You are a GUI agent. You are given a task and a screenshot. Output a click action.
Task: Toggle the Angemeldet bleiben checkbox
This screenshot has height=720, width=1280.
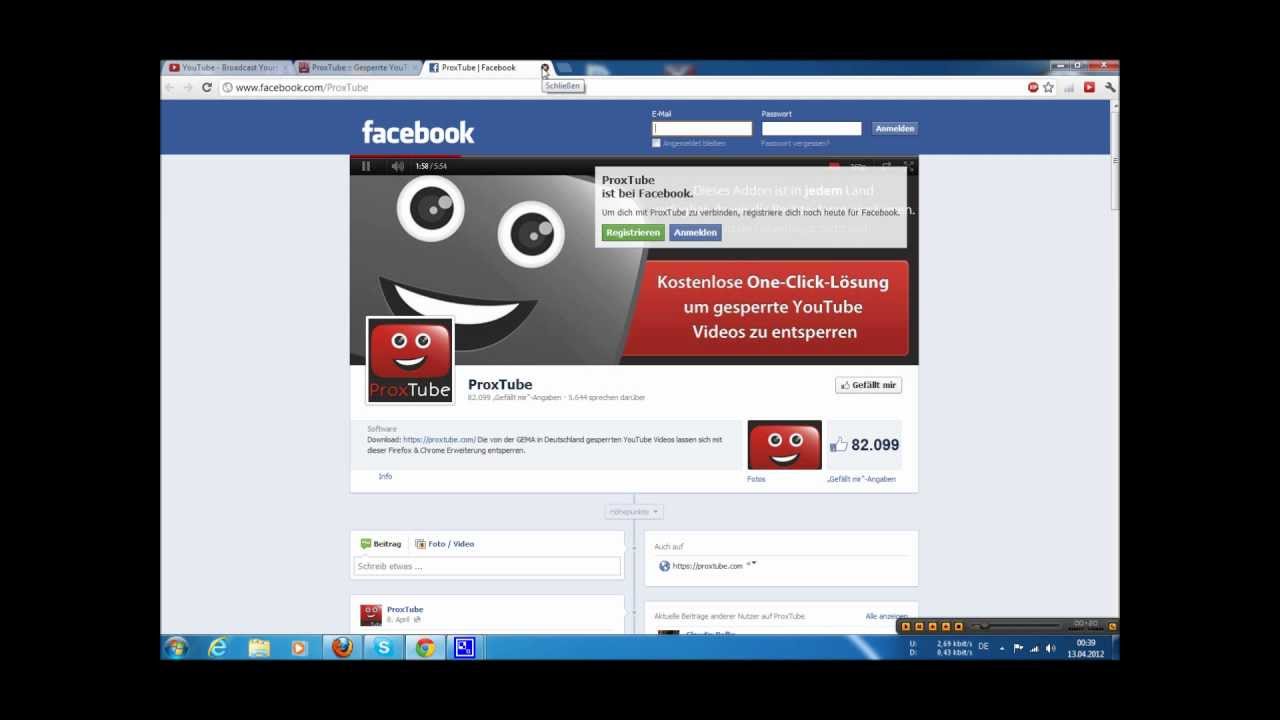point(656,143)
